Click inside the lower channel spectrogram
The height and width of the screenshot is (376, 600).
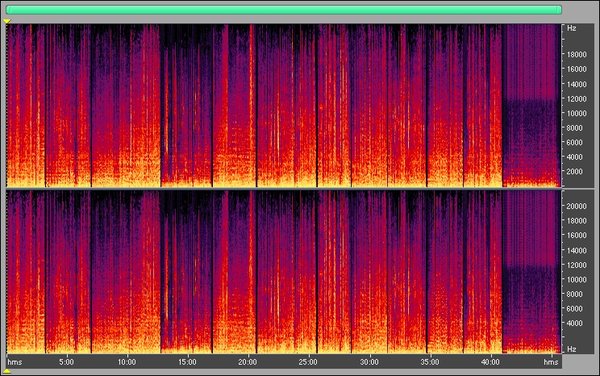[x=284, y=272]
